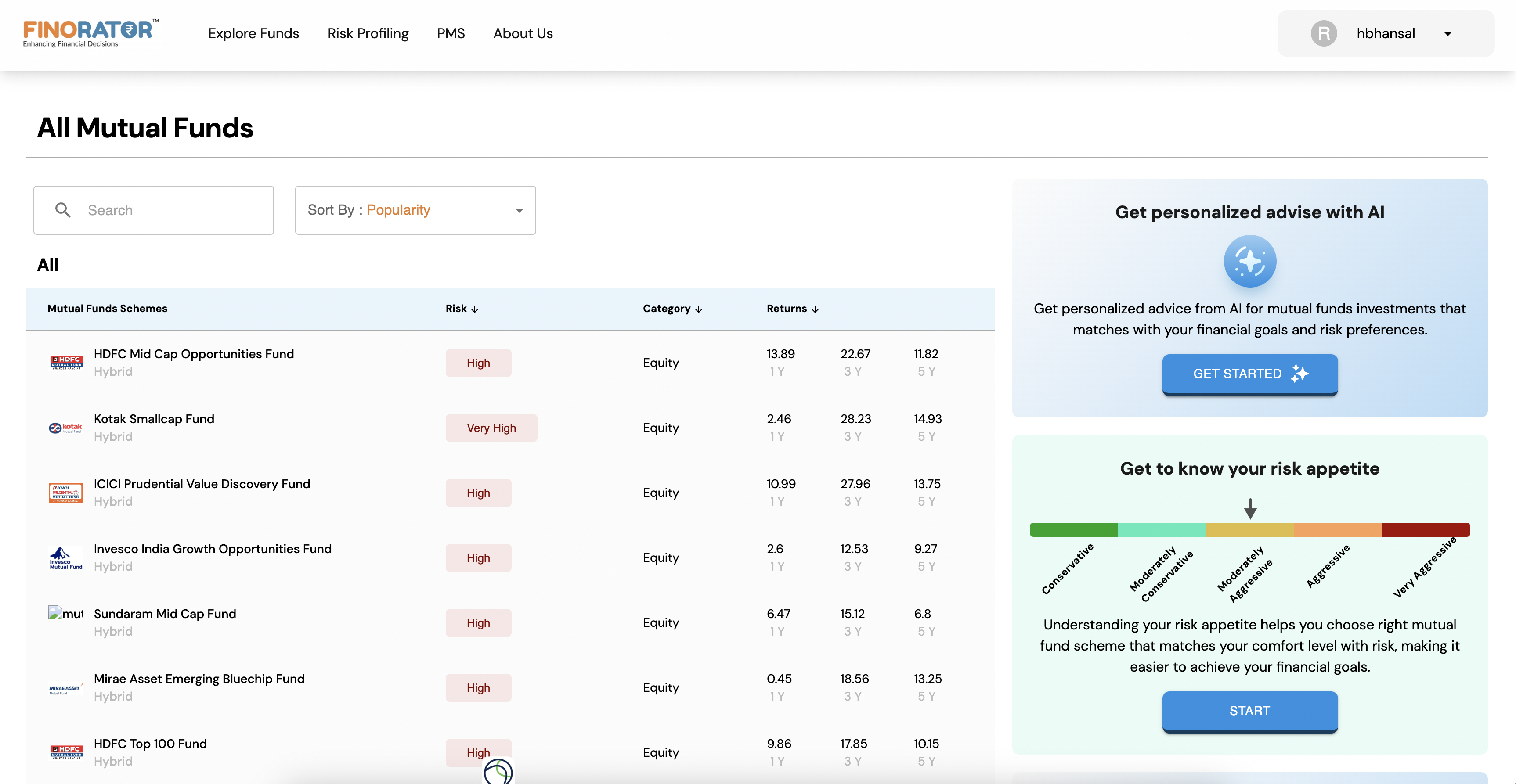Click Mutual Funds Schemes column header
1516x784 pixels.
pyautogui.click(x=107, y=308)
